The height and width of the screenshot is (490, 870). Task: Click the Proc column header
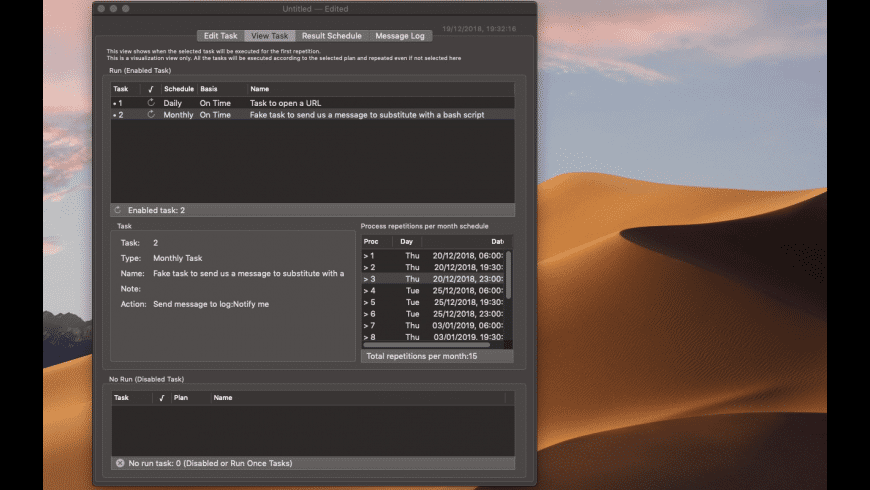click(377, 241)
